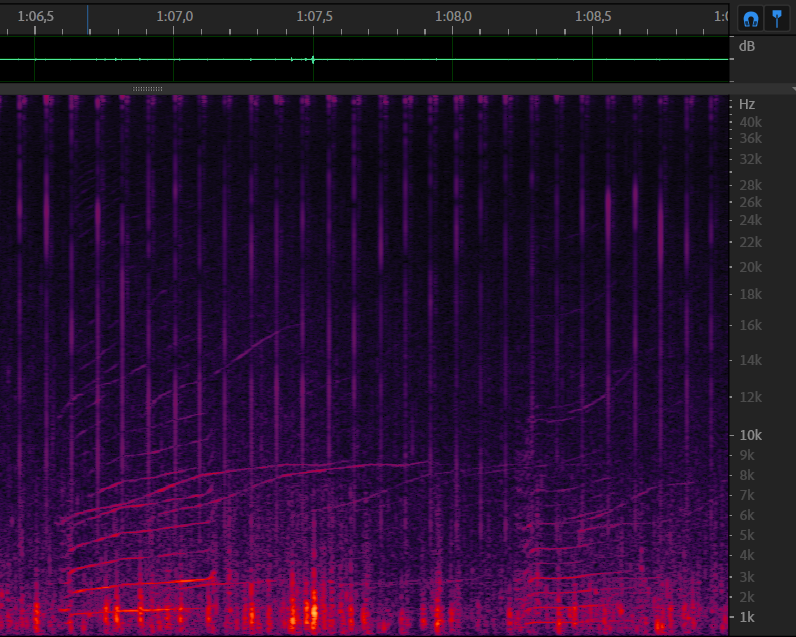Click the 36k mark on frequency scale
This screenshot has height=637, width=796.
point(750,138)
